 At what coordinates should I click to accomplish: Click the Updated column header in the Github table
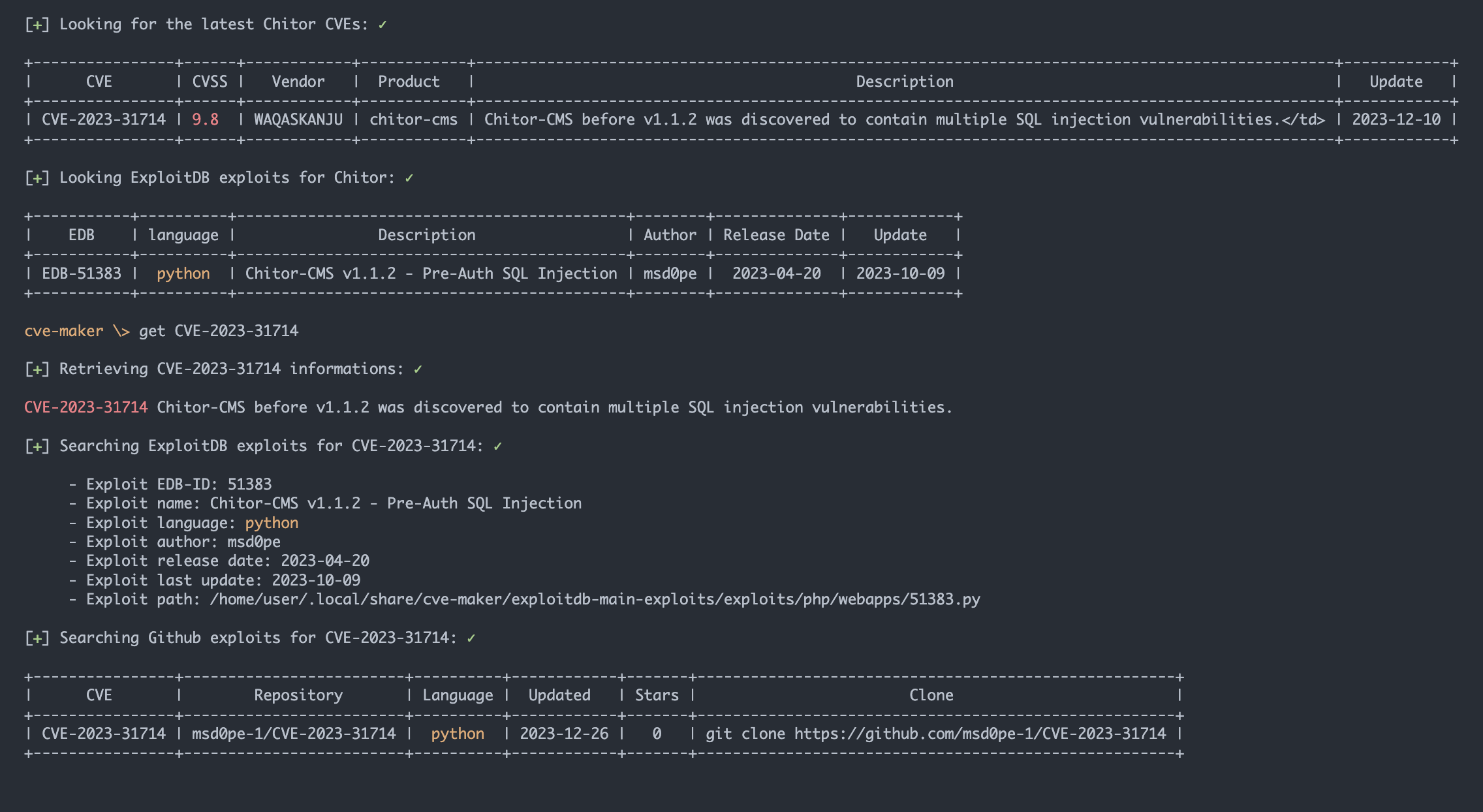pyautogui.click(x=559, y=695)
